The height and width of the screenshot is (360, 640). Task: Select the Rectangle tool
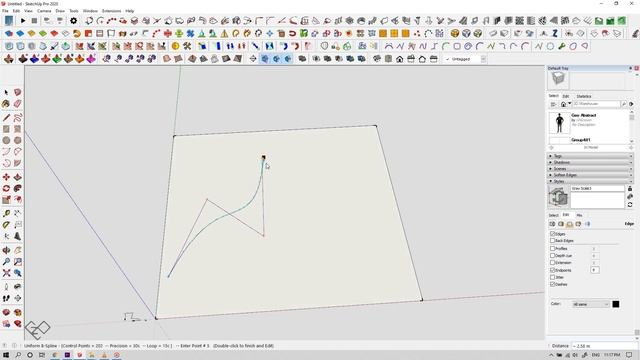(6, 129)
